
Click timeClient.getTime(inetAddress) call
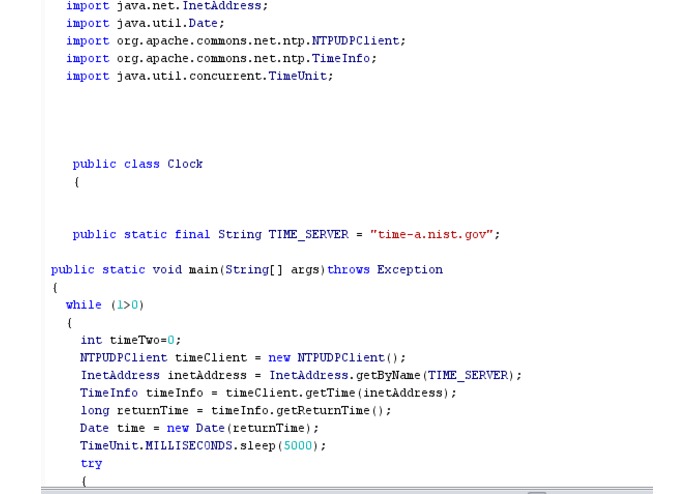(337, 393)
